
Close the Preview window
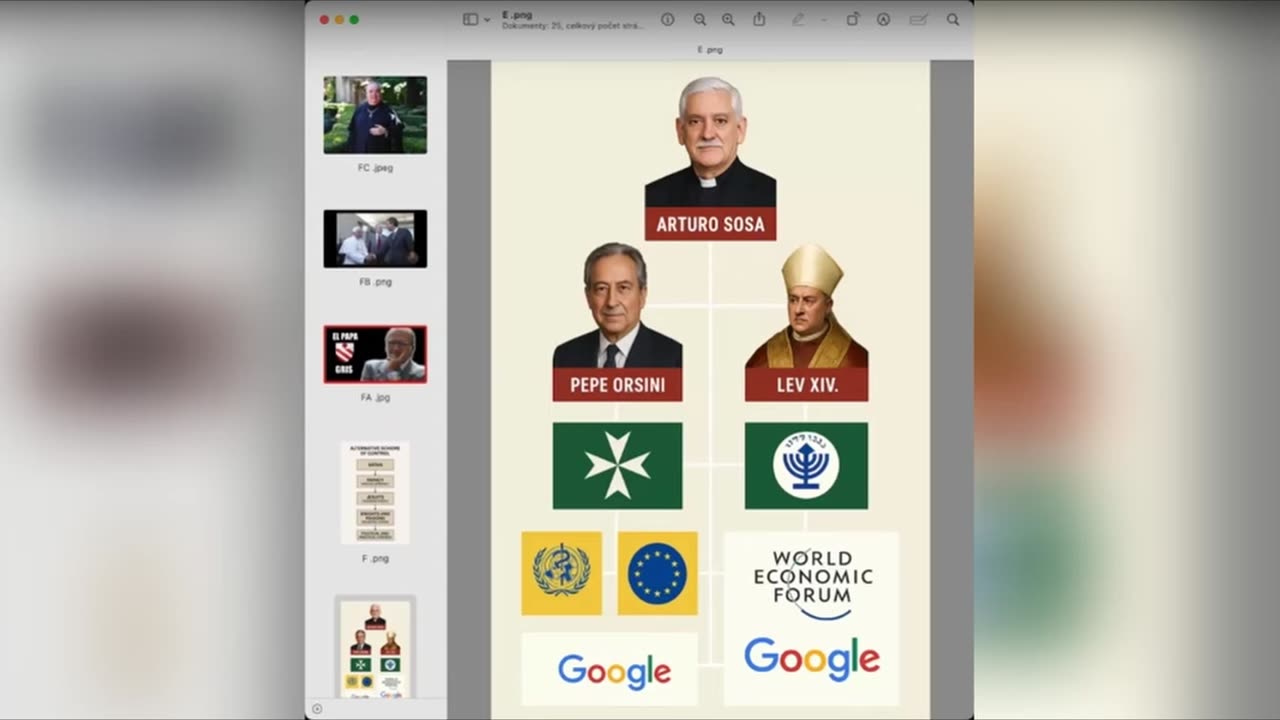point(324,20)
